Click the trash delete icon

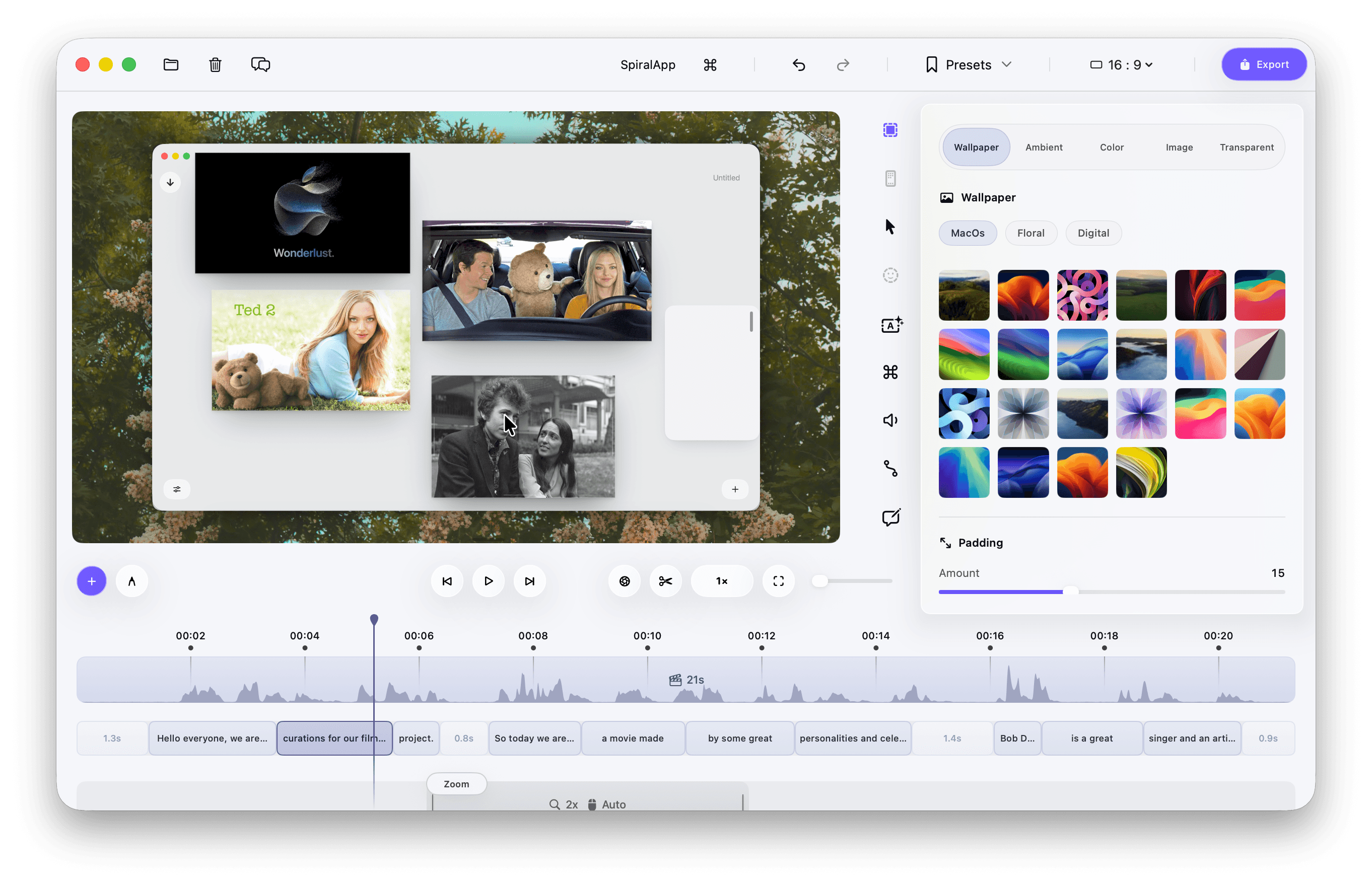coord(215,64)
